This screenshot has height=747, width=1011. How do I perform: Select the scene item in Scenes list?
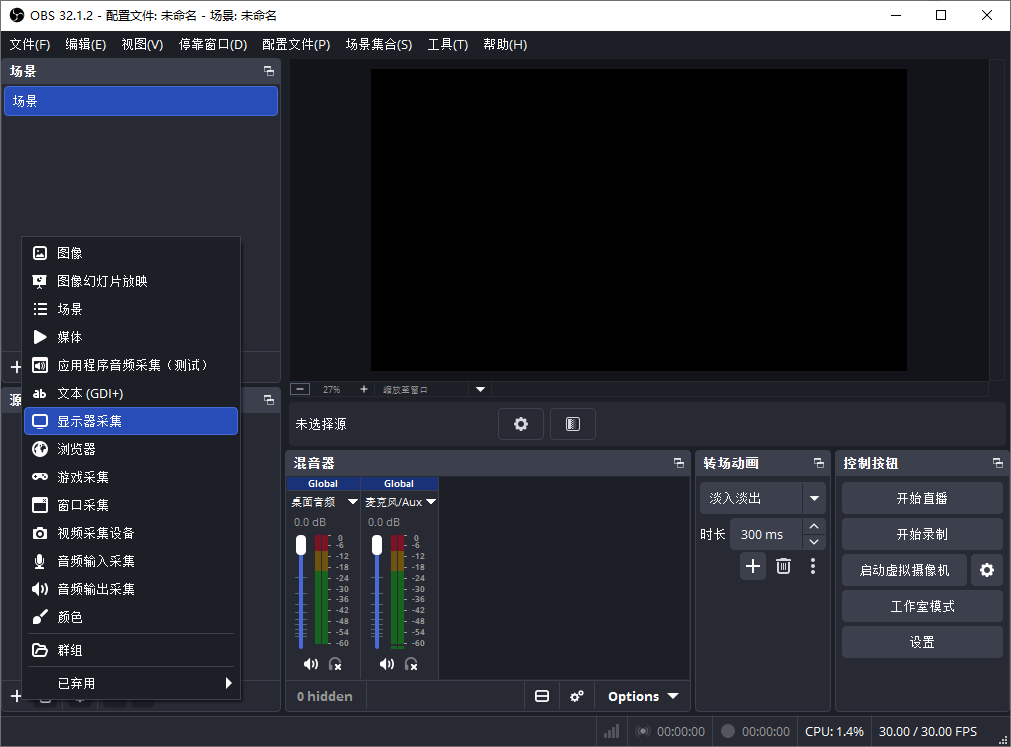141,101
